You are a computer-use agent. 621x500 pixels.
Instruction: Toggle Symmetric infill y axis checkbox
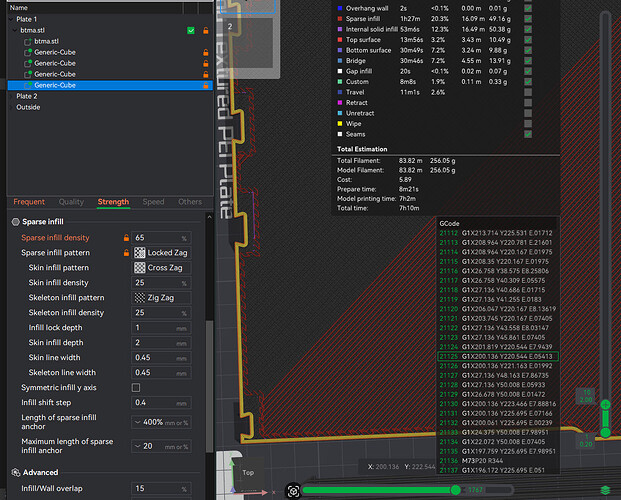click(136, 387)
